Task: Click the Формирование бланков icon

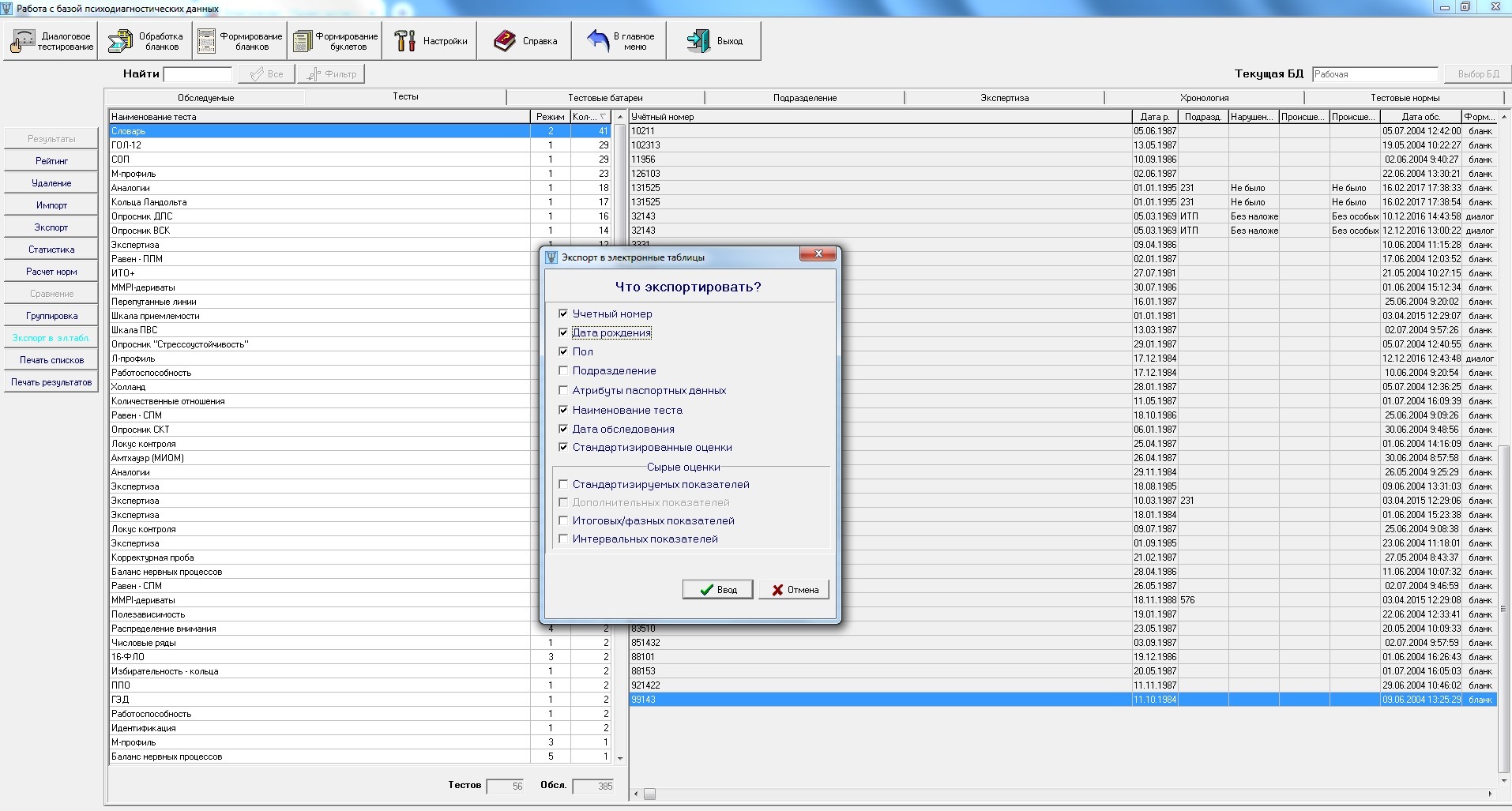Action: [x=207, y=41]
